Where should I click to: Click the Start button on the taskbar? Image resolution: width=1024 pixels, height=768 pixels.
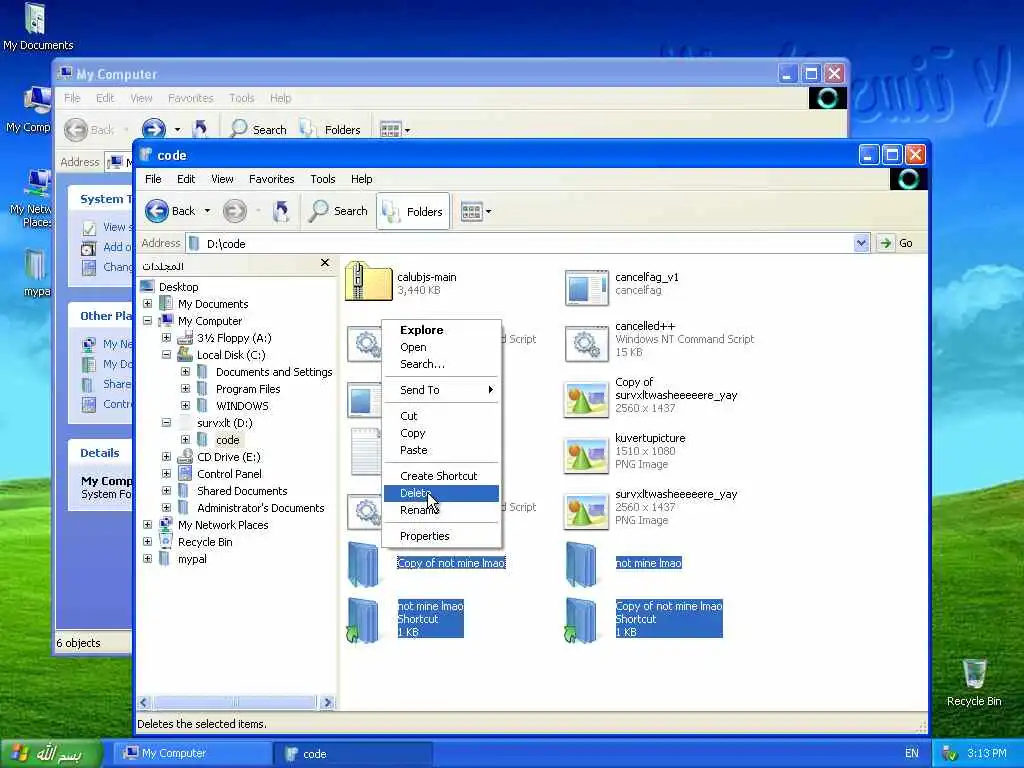click(x=51, y=754)
